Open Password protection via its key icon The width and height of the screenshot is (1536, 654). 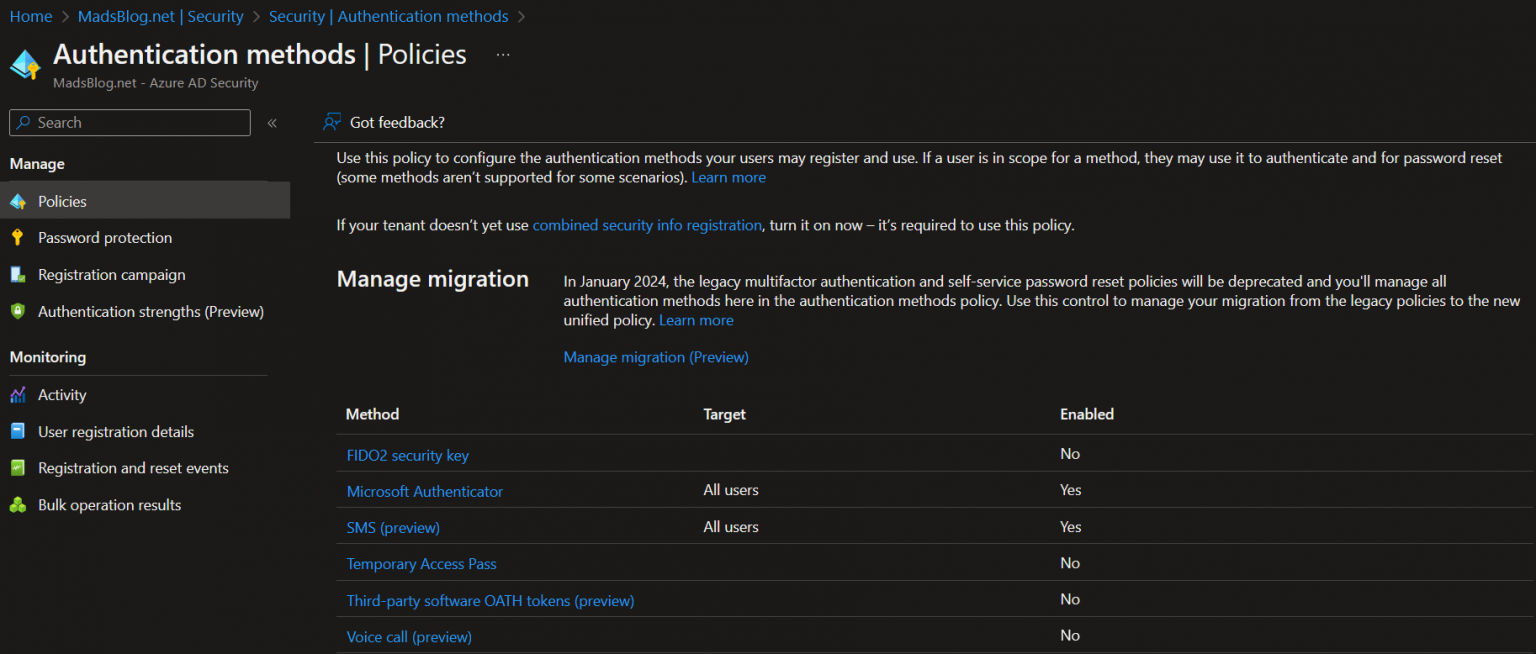point(19,237)
